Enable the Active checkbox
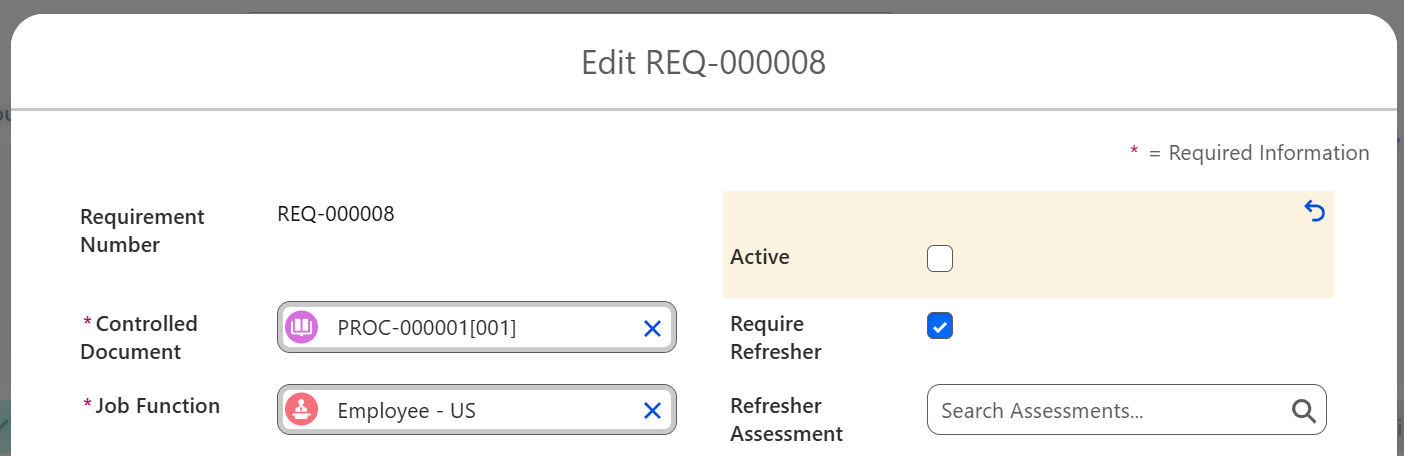 point(939,259)
